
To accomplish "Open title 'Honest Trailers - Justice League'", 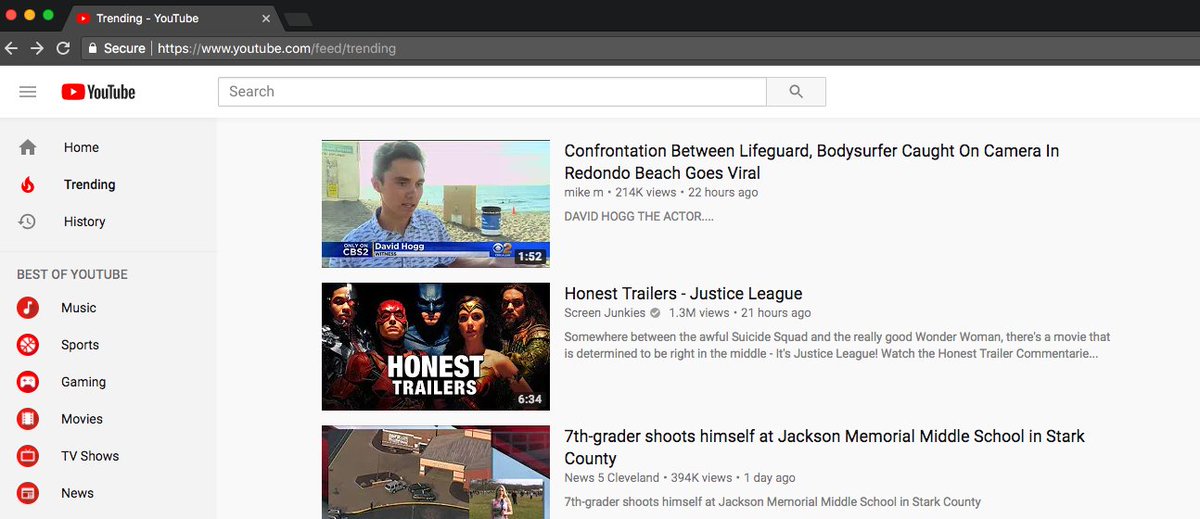I will (683, 294).
